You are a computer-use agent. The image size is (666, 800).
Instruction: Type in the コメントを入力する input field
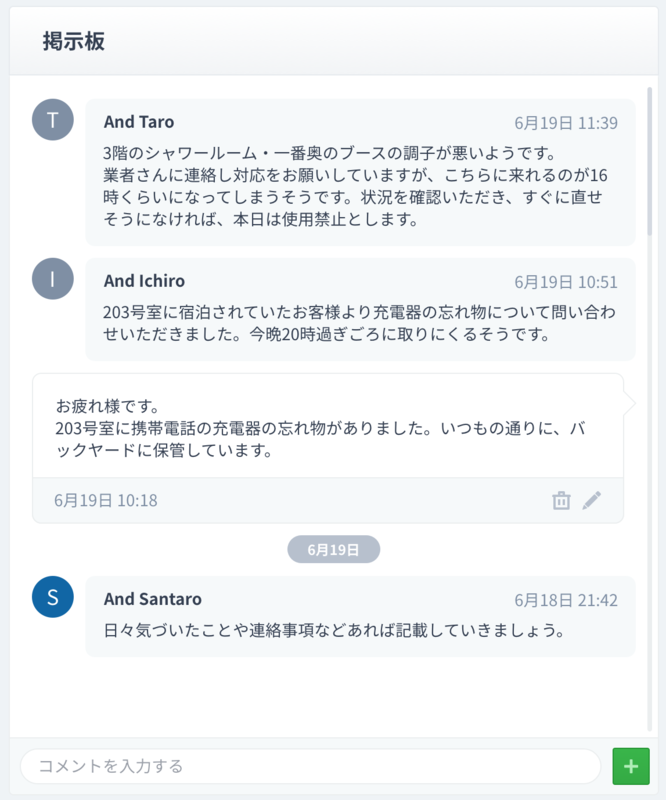312,766
